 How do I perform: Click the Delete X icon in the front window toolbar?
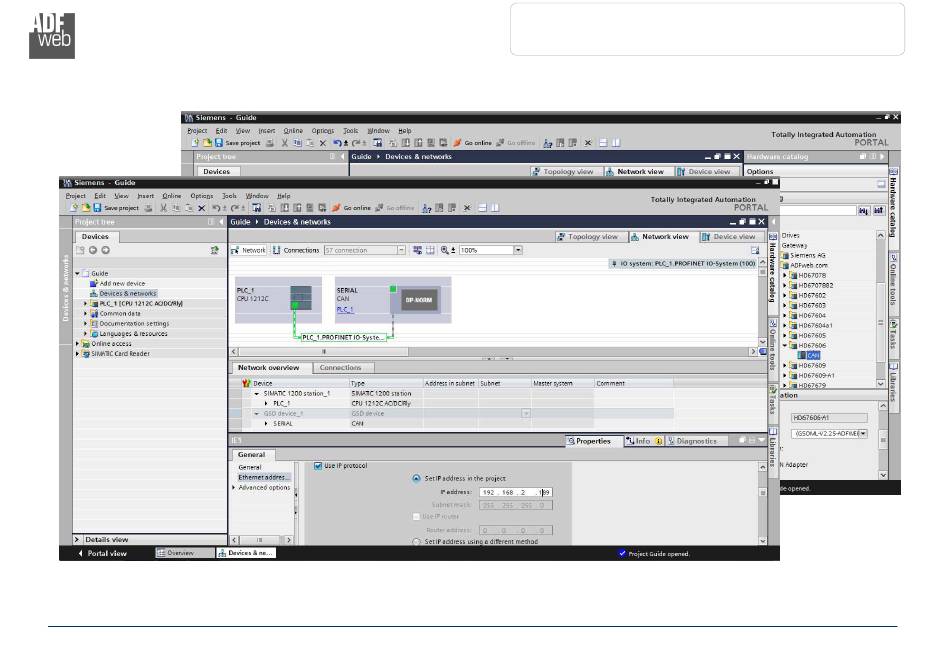click(x=202, y=208)
